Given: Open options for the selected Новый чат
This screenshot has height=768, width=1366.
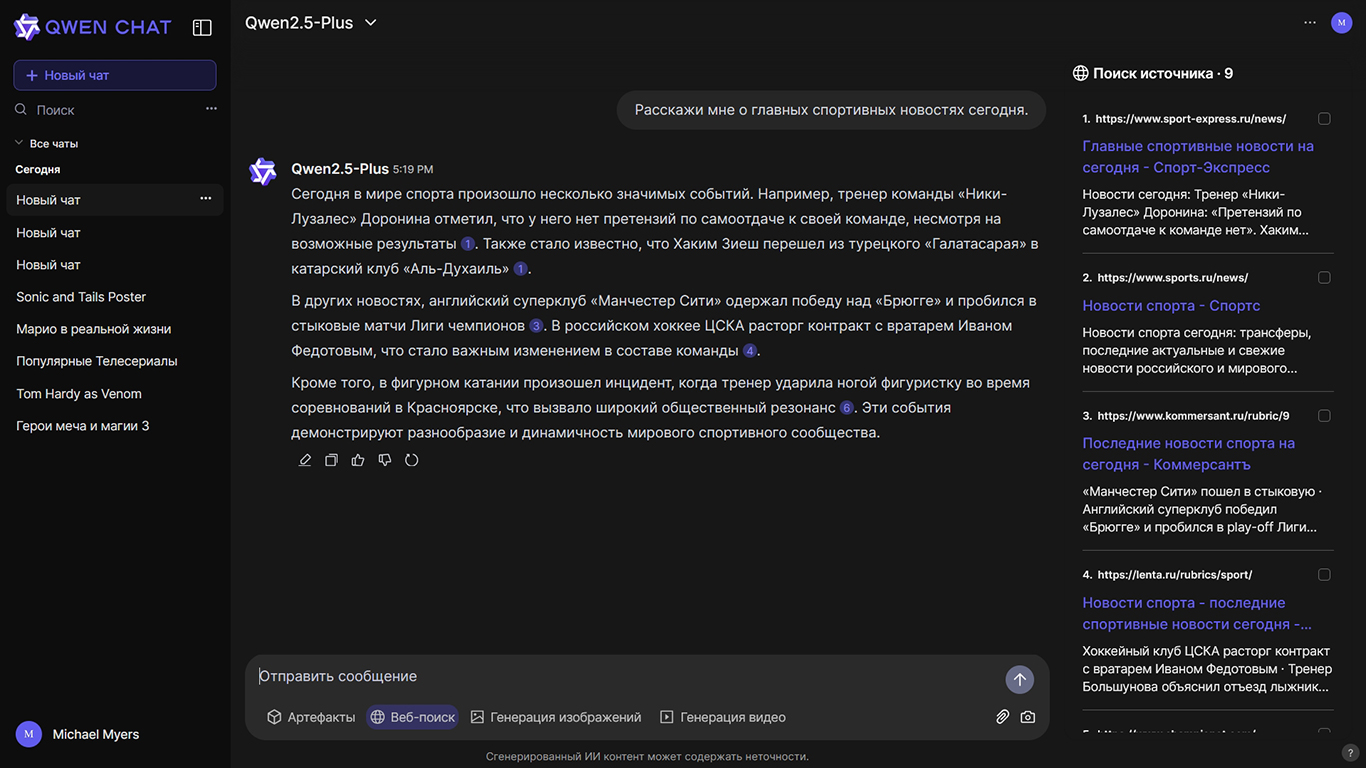Looking at the screenshot, I should tap(205, 199).
